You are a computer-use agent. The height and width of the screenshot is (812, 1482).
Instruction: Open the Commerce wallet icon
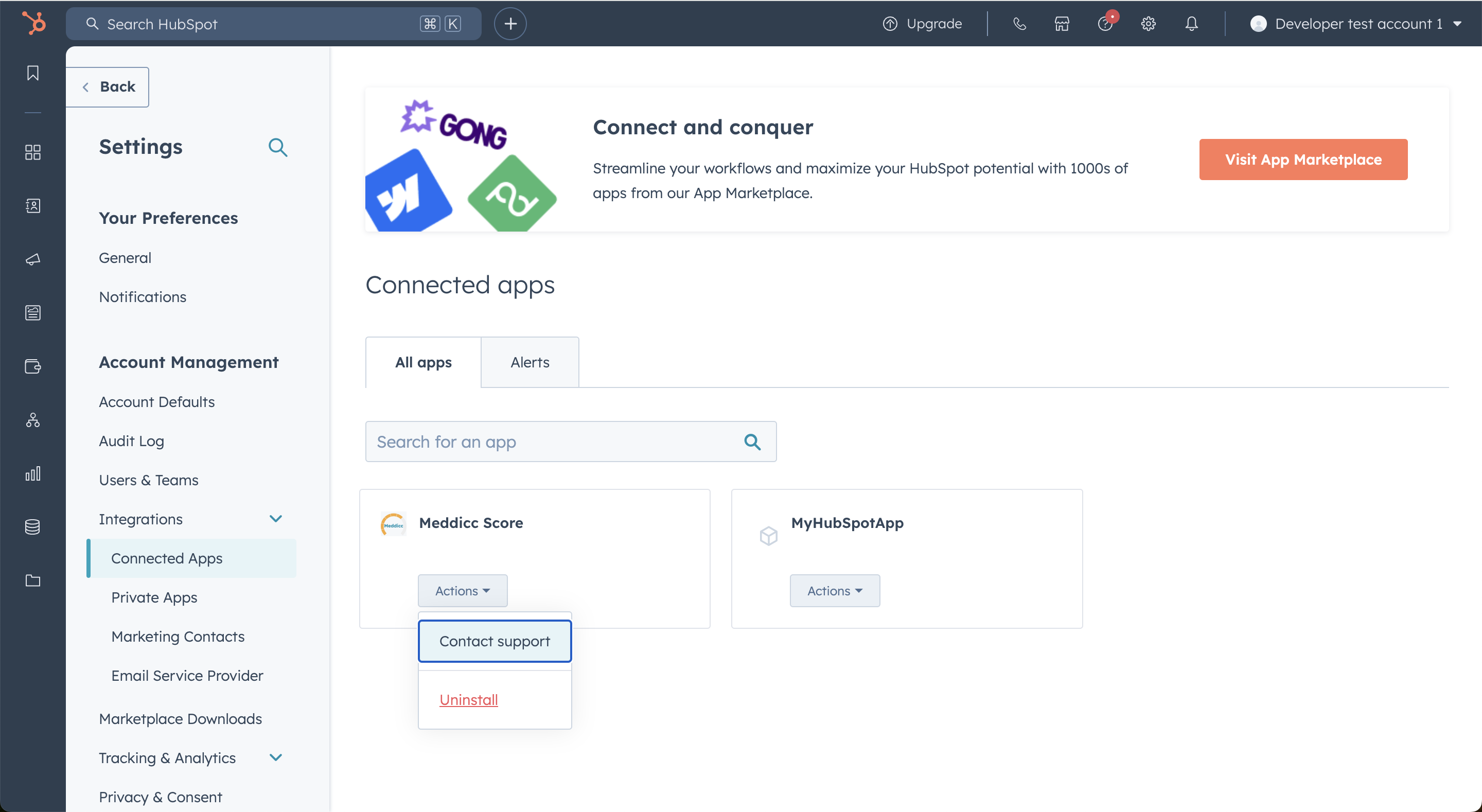click(33, 366)
